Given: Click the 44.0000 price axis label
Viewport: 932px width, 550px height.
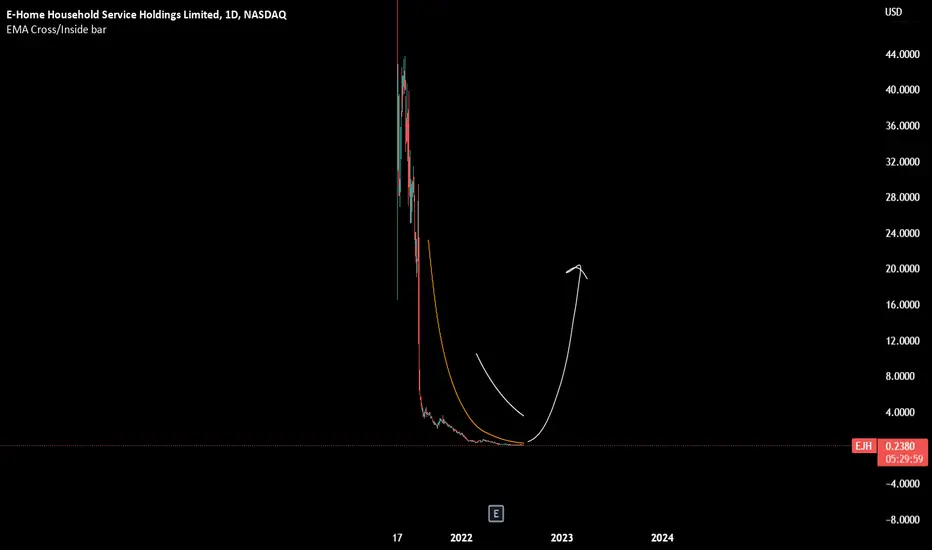Looking at the screenshot, I should [902, 54].
